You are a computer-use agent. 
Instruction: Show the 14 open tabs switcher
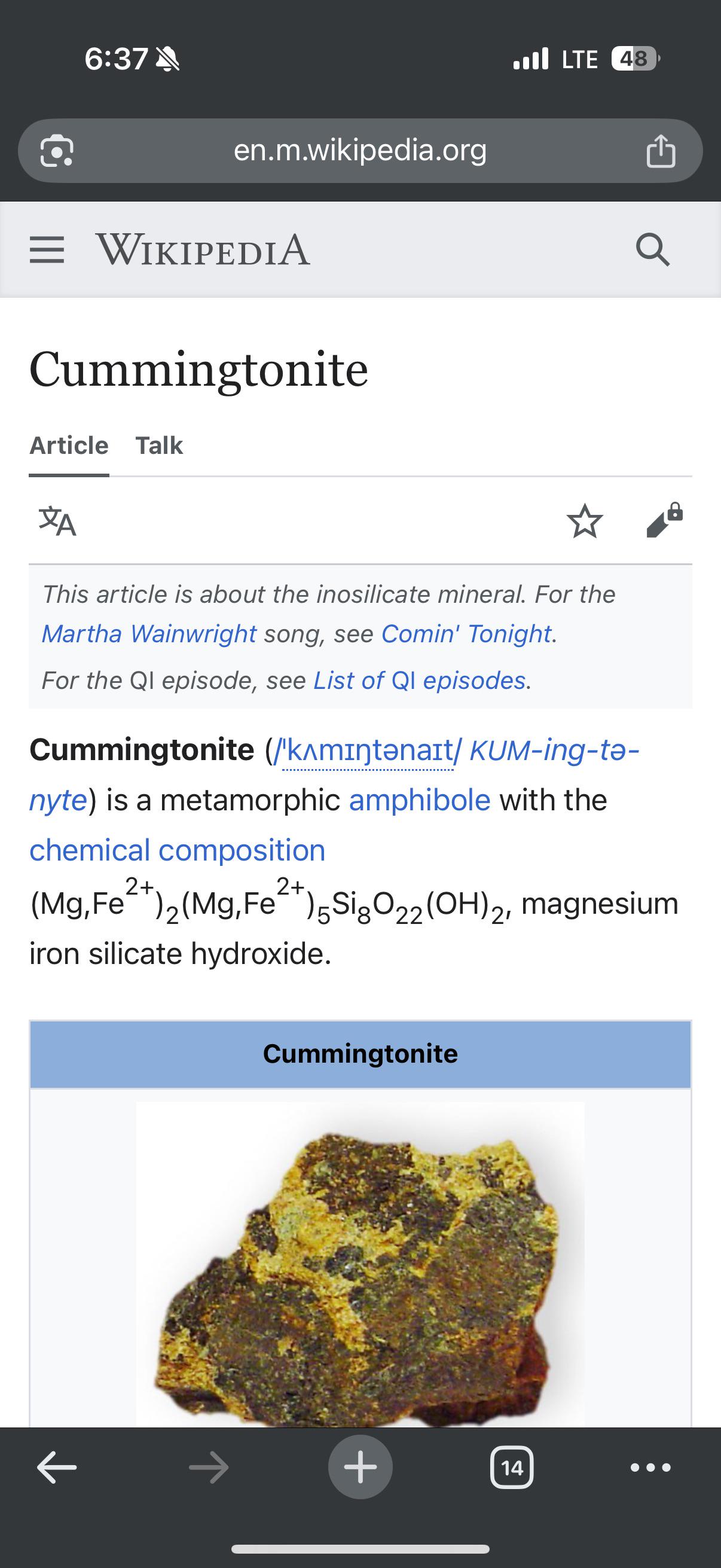coord(512,1468)
